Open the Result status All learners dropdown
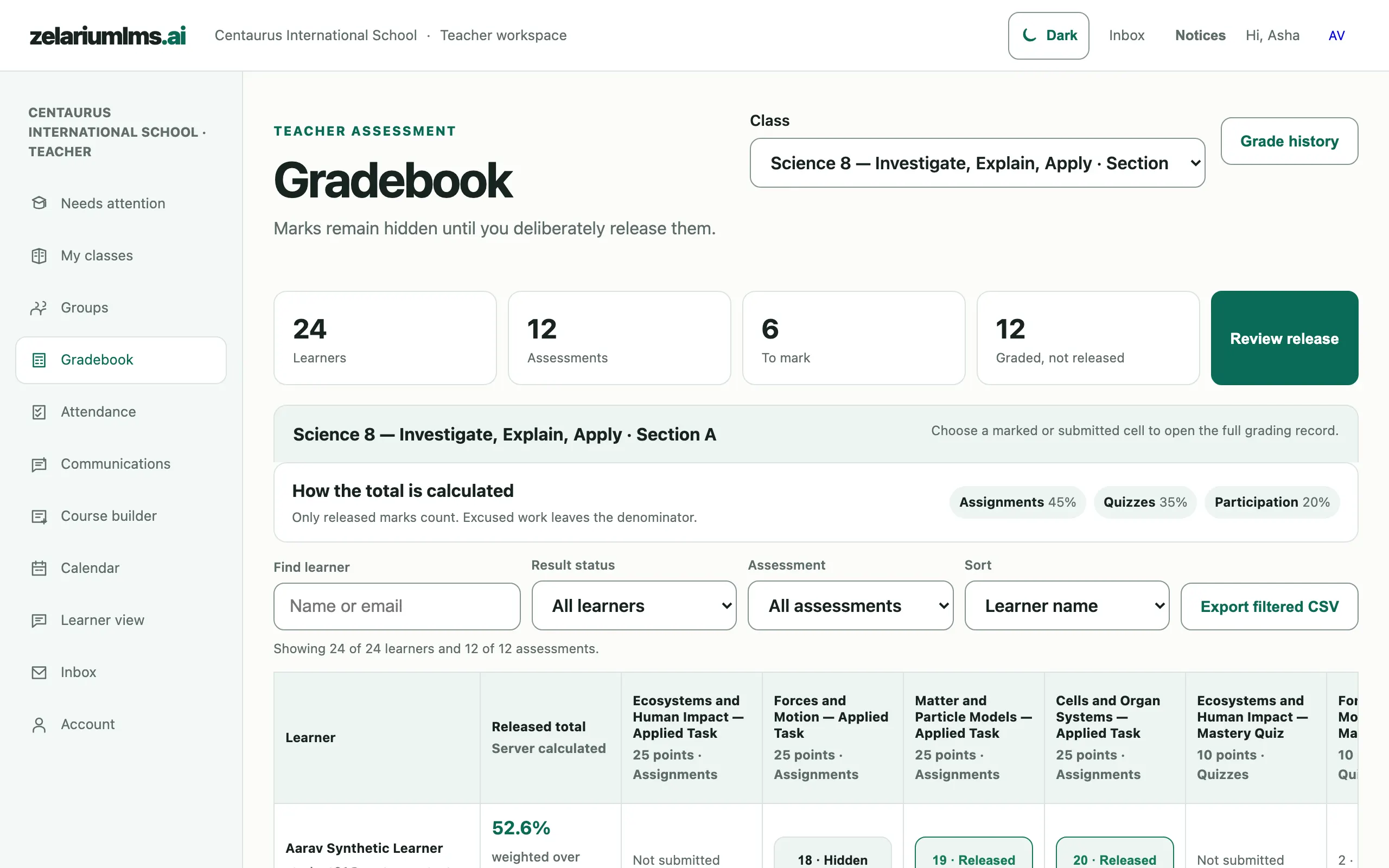The height and width of the screenshot is (868, 1389). tap(634, 605)
